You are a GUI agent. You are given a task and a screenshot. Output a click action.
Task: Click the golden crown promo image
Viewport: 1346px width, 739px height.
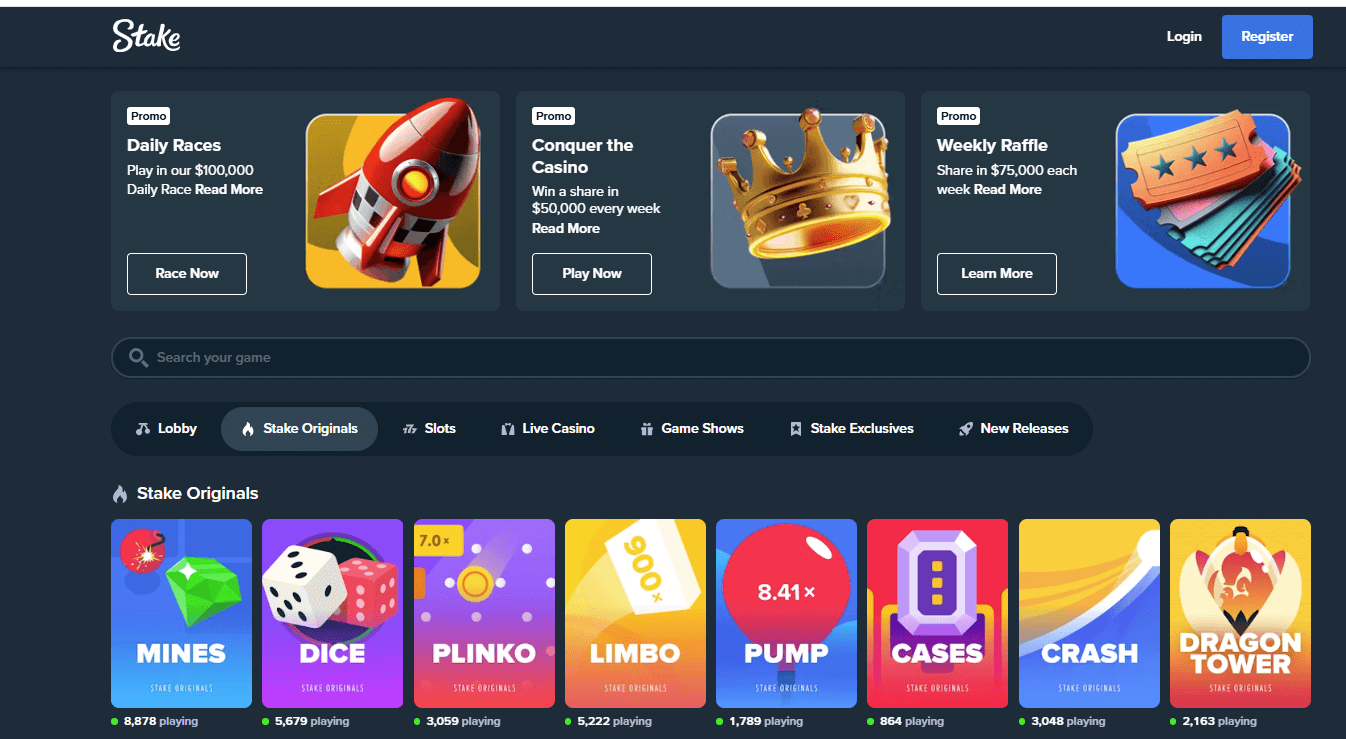pos(798,200)
